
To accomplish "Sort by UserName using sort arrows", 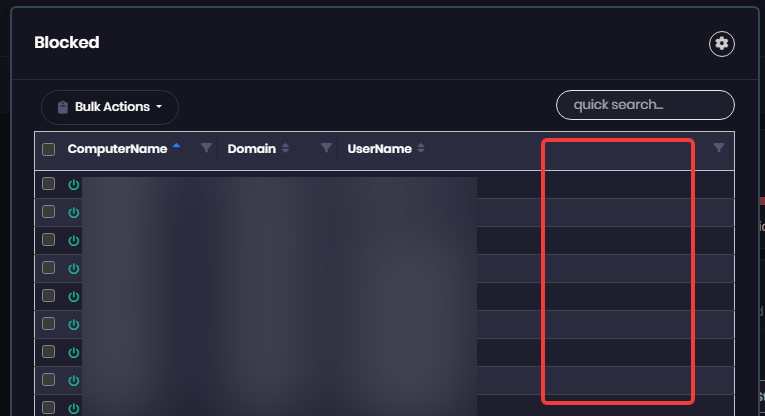I will (x=421, y=148).
